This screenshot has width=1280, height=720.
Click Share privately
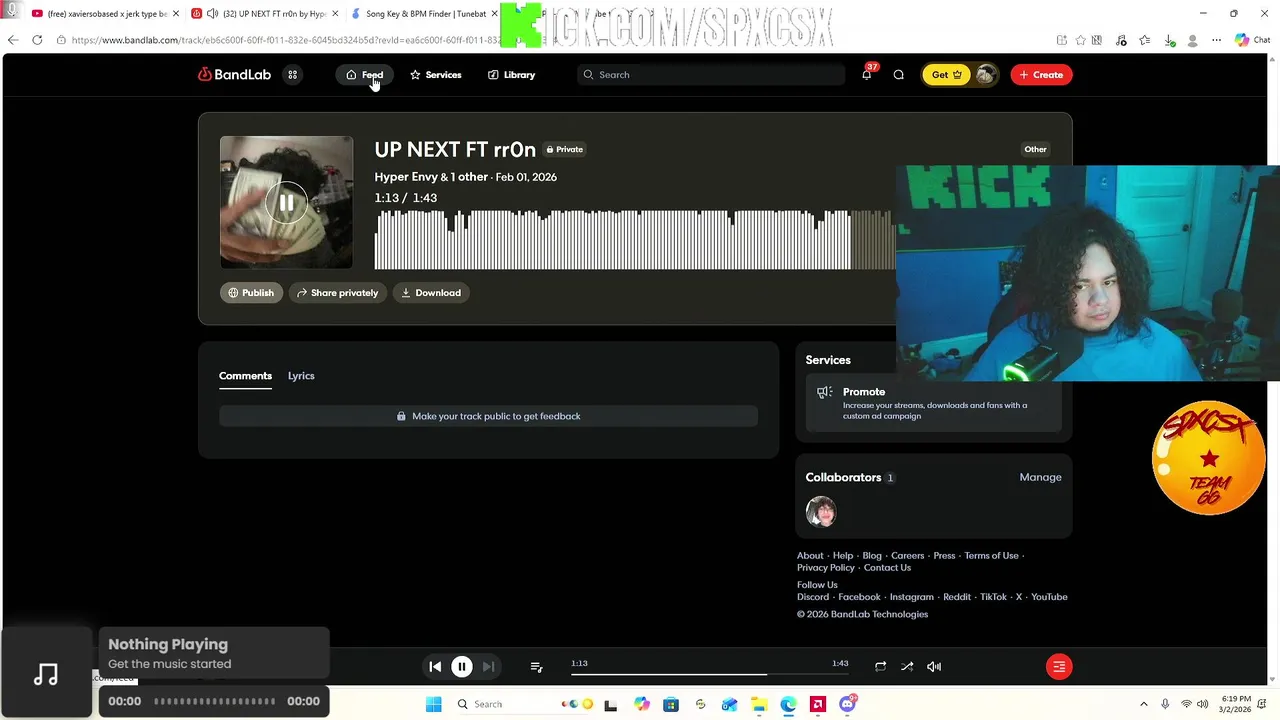337,293
